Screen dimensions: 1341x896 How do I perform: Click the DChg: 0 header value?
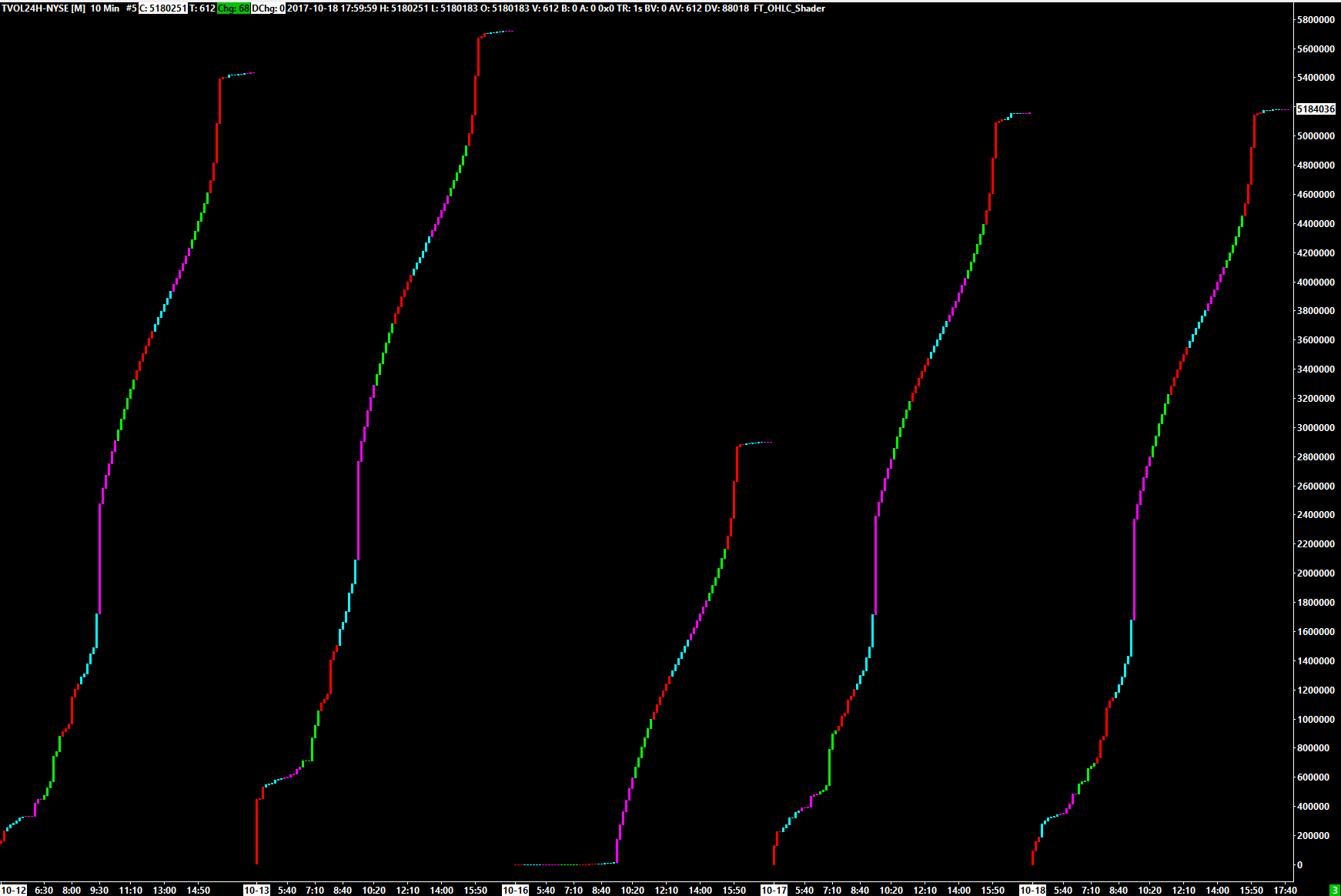tap(268, 8)
